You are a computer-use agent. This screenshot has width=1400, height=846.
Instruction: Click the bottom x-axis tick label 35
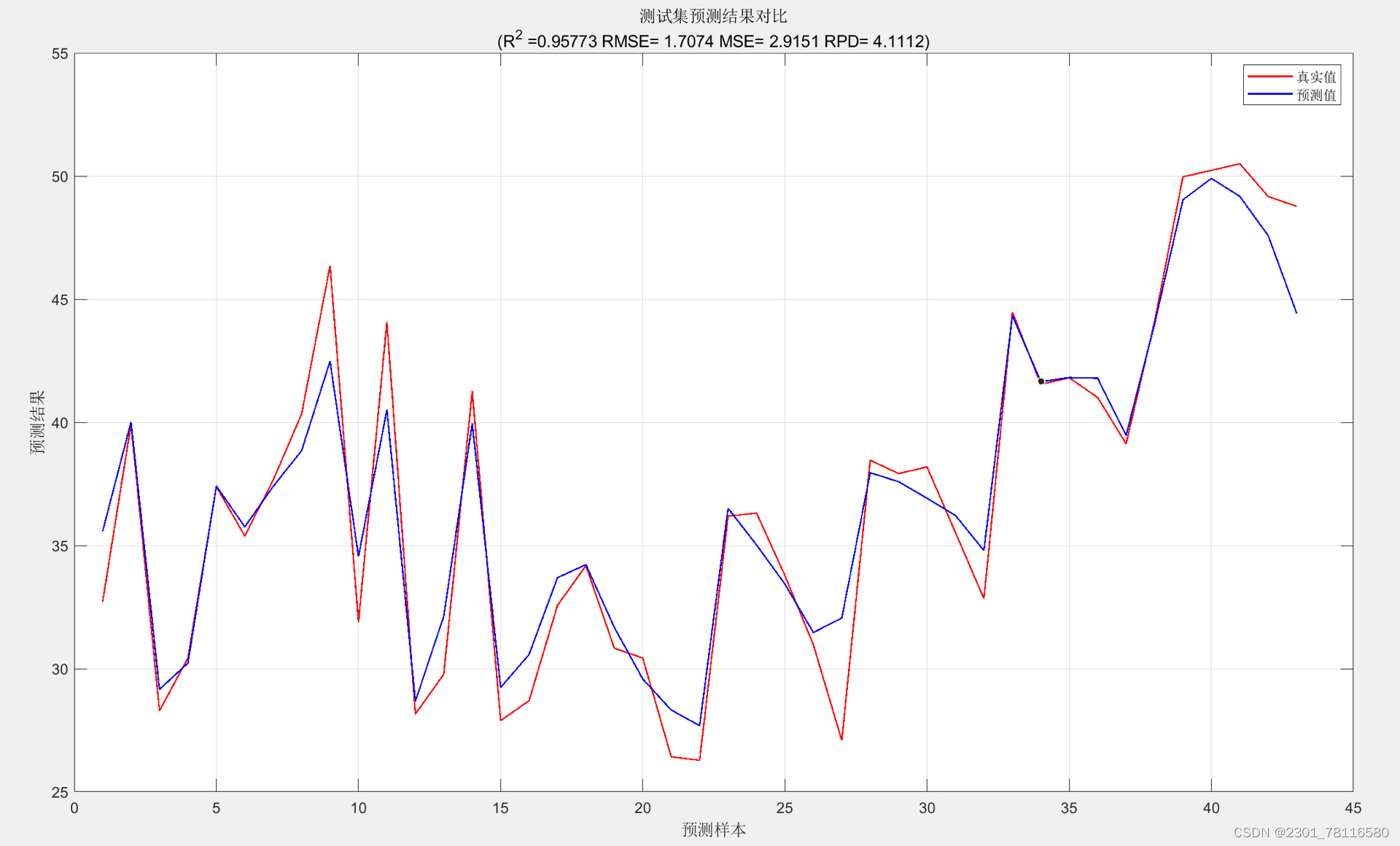click(1069, 808)
